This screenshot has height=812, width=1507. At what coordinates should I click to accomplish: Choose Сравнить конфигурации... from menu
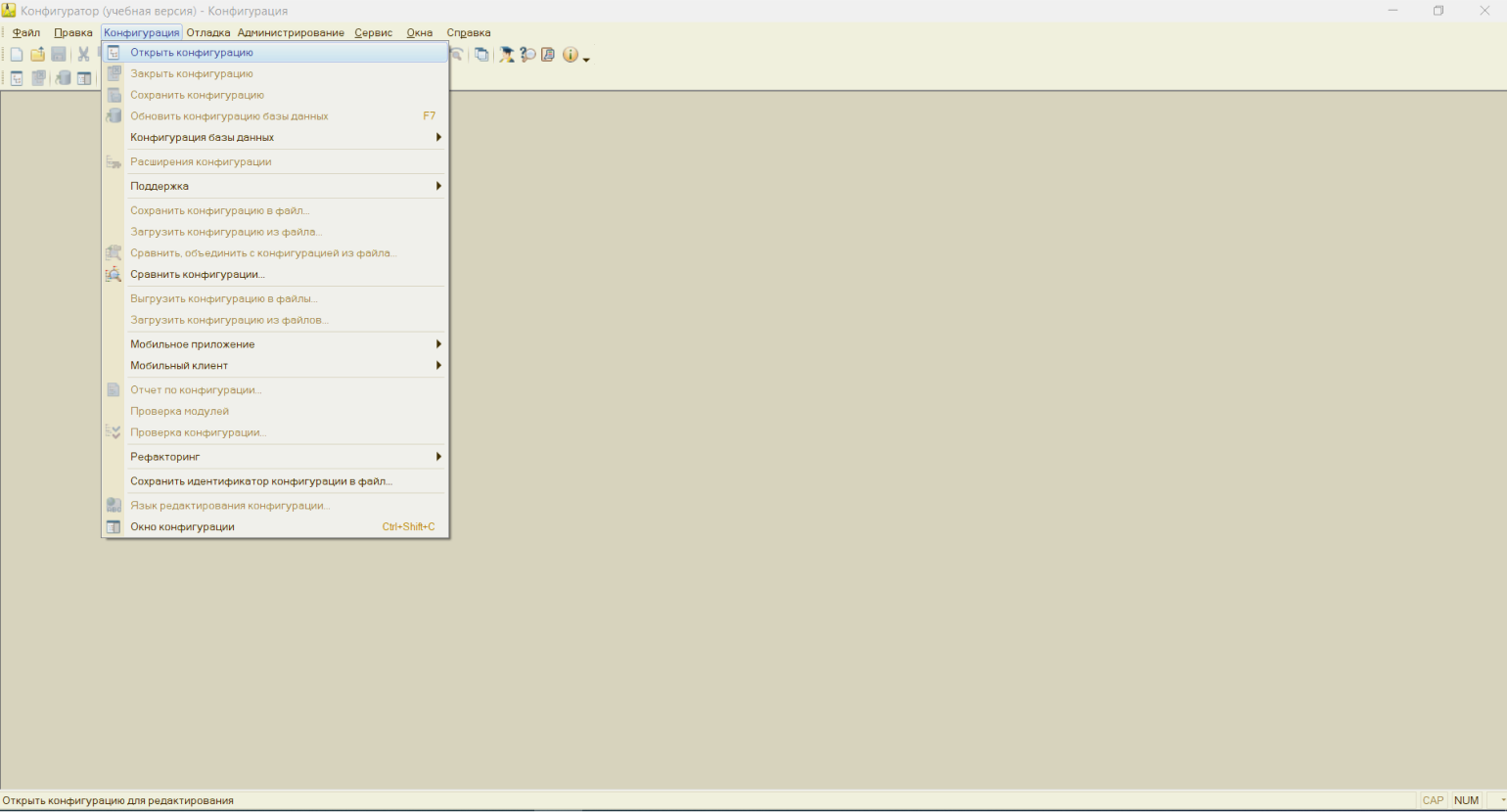point(198,275)
